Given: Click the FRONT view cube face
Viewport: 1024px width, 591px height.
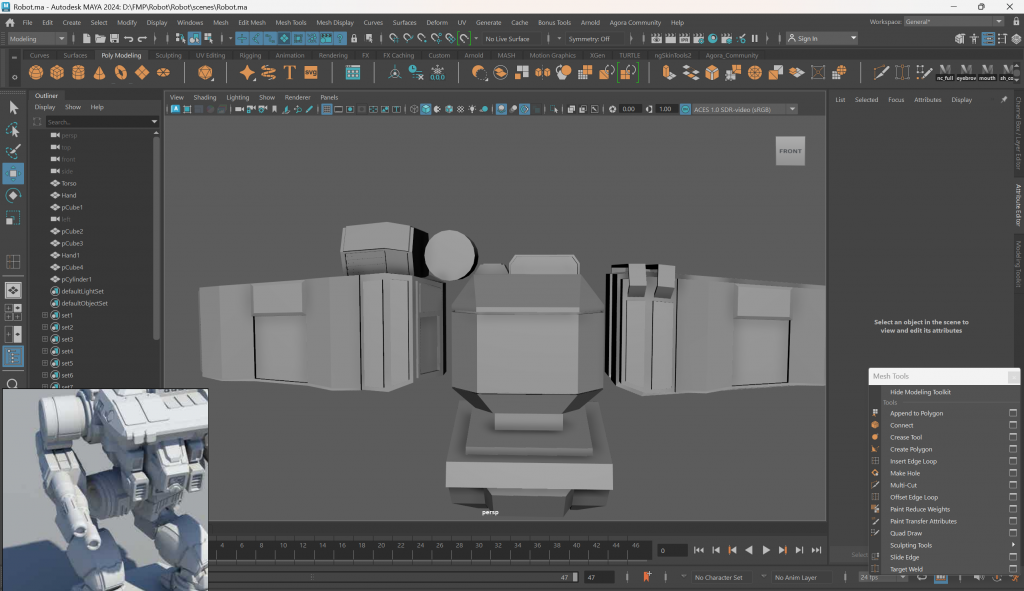Looking at the screenshot, I should [790, 151].
